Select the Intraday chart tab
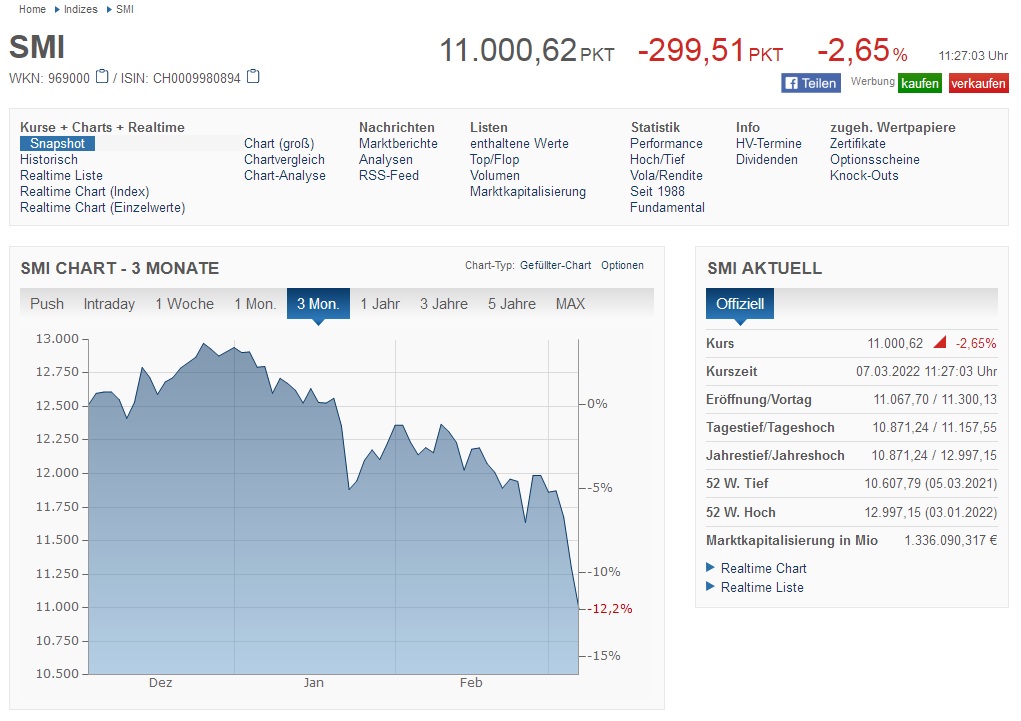Screen dimensions: 1021x721 109,304
